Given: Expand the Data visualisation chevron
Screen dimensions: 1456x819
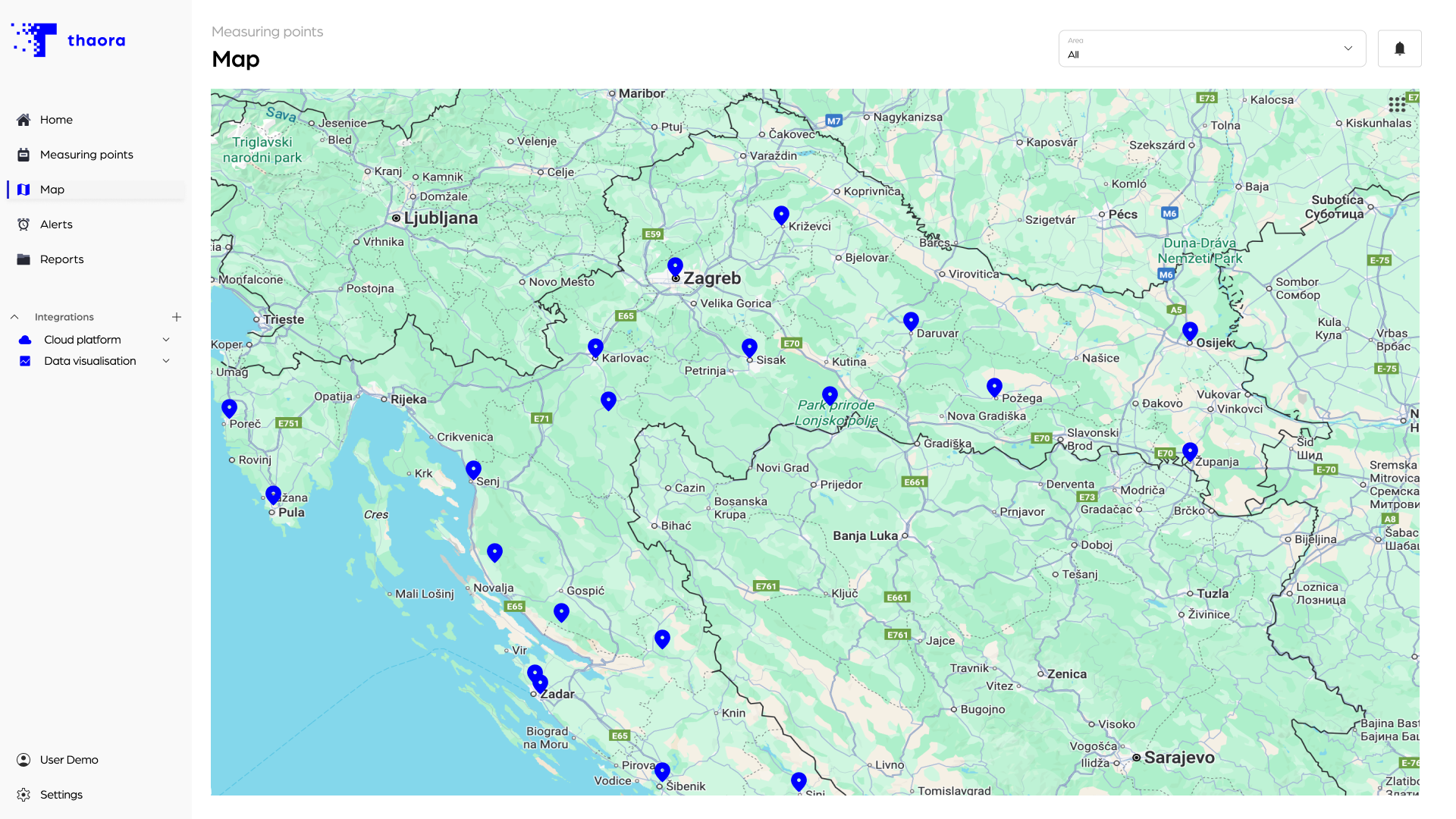Looking at the screenshot, I should point(166,361).
